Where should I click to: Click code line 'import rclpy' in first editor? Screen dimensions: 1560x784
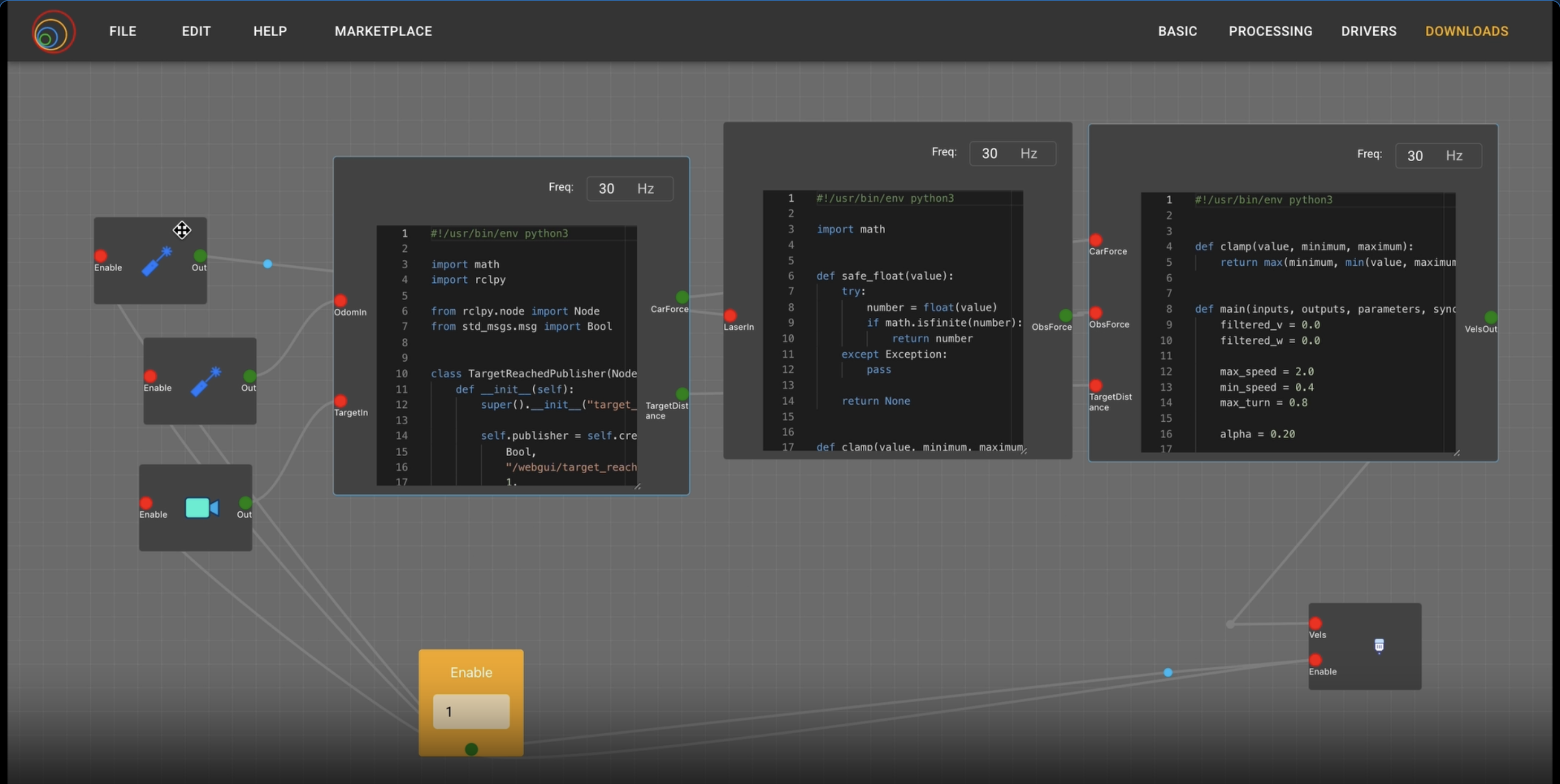tap(468, 280)
